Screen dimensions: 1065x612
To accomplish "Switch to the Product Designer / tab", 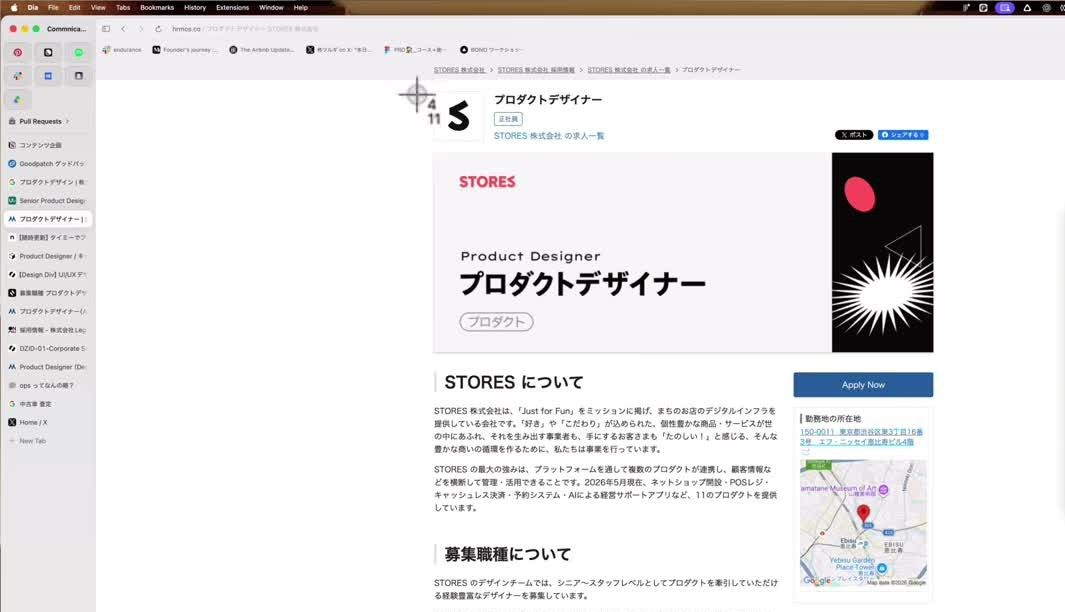I will pyautogui.click(x=48, y=256).
